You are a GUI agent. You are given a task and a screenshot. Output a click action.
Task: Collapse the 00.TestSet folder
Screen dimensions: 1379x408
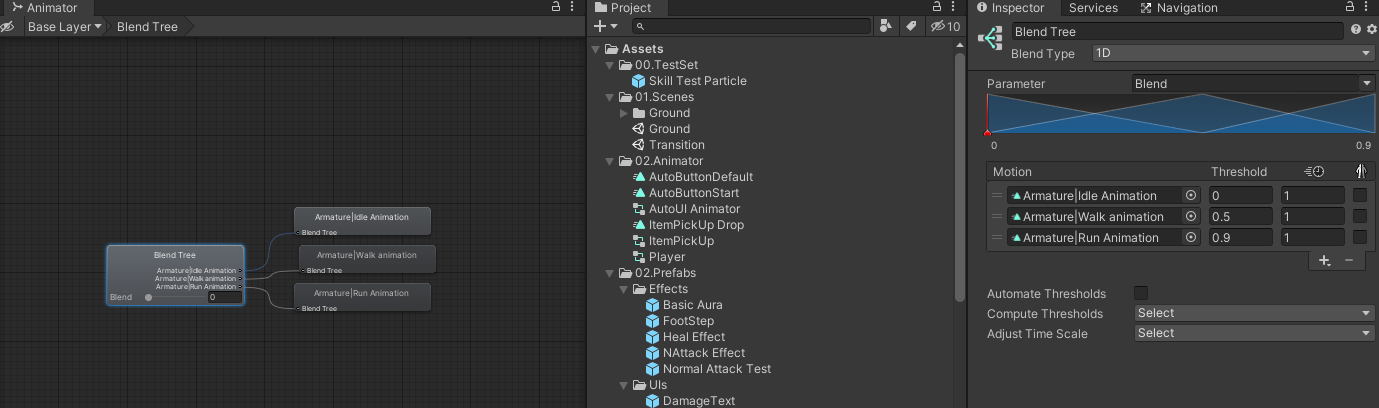[x=610, y=65]
